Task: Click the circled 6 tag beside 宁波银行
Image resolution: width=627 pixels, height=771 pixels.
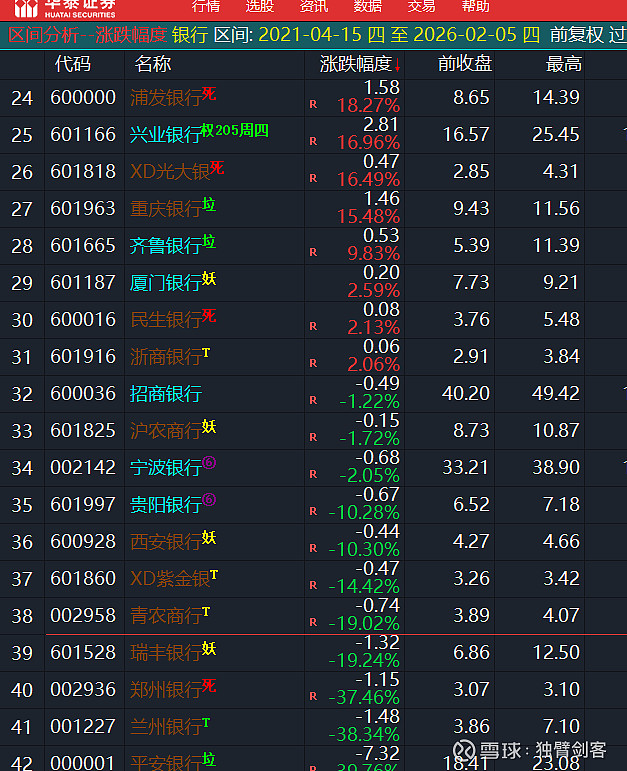Action: coord(209,463)
